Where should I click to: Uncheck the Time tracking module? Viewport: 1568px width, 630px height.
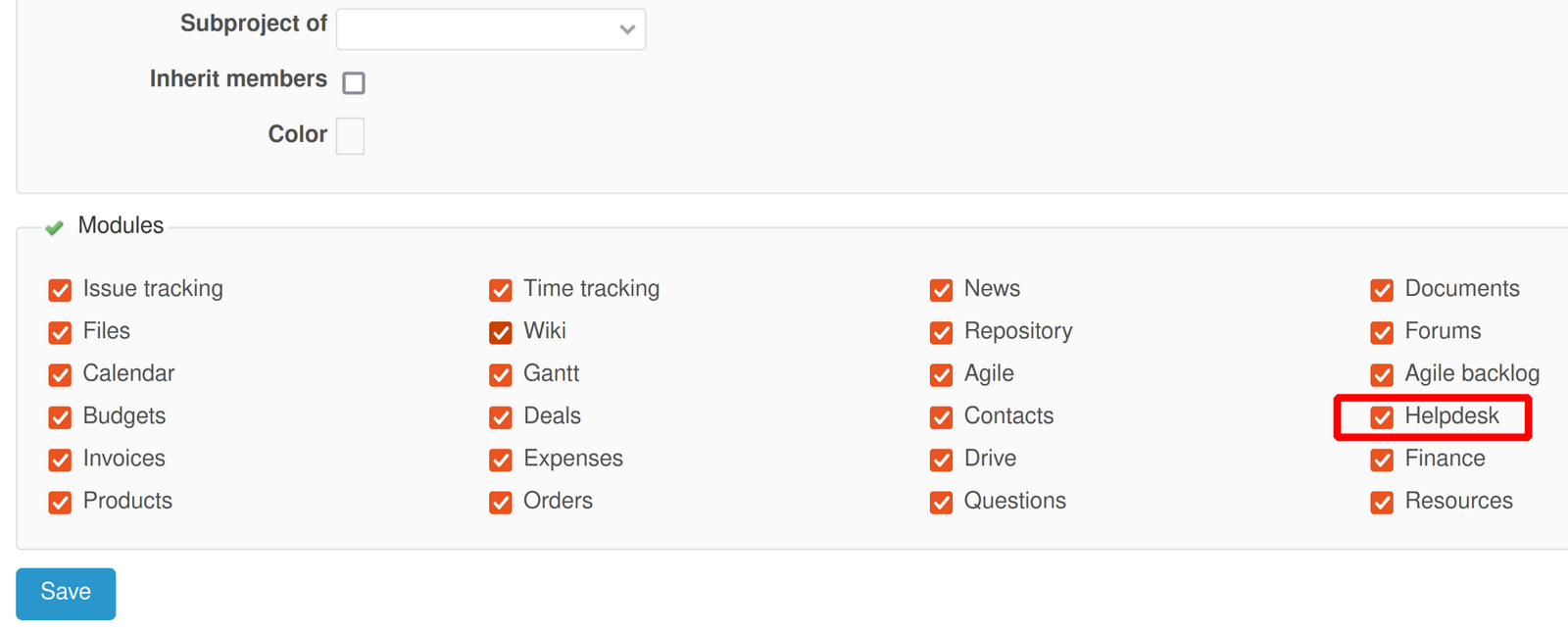pos(501,290)
